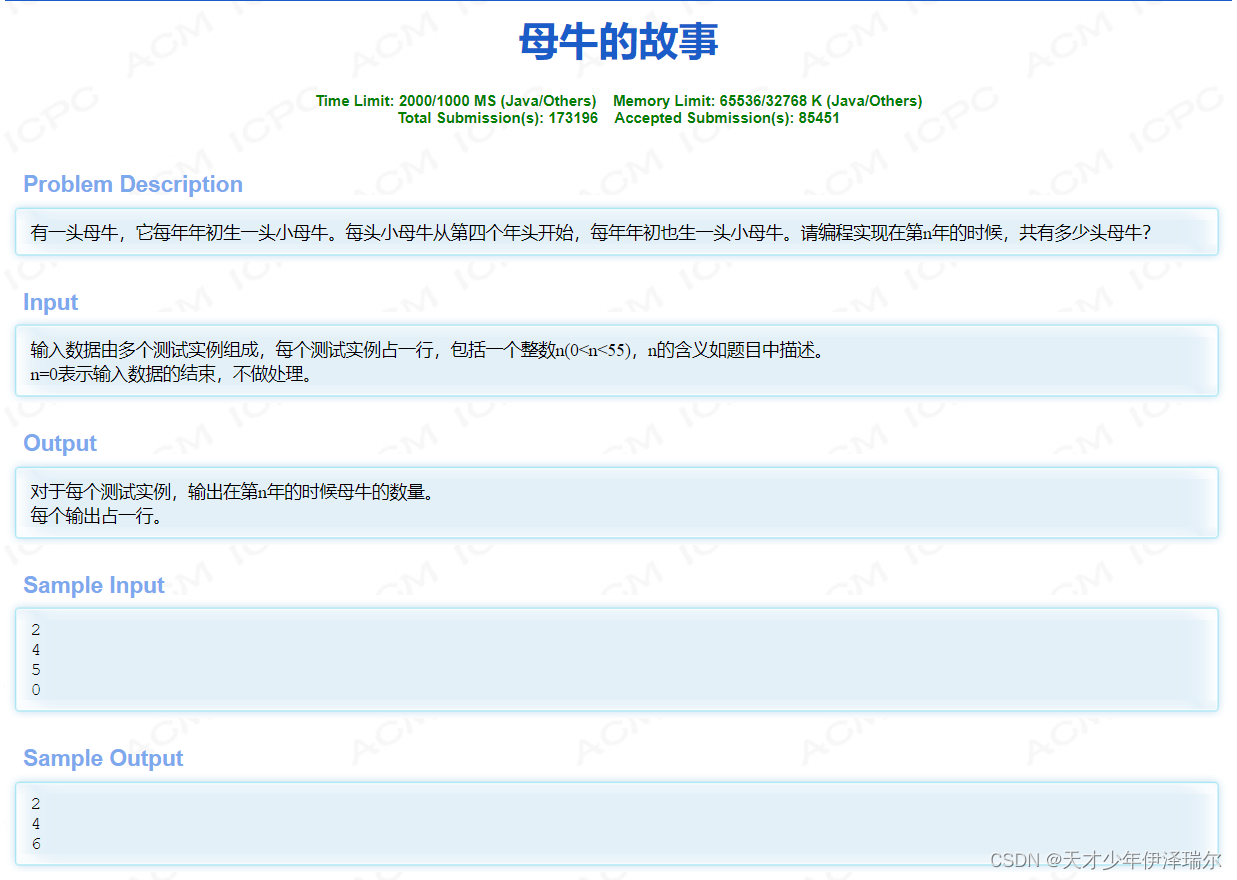Click the Problem Description heading
Image resolution: width=1237 pixels, height=880 pixels.
(x=133, y=184)
